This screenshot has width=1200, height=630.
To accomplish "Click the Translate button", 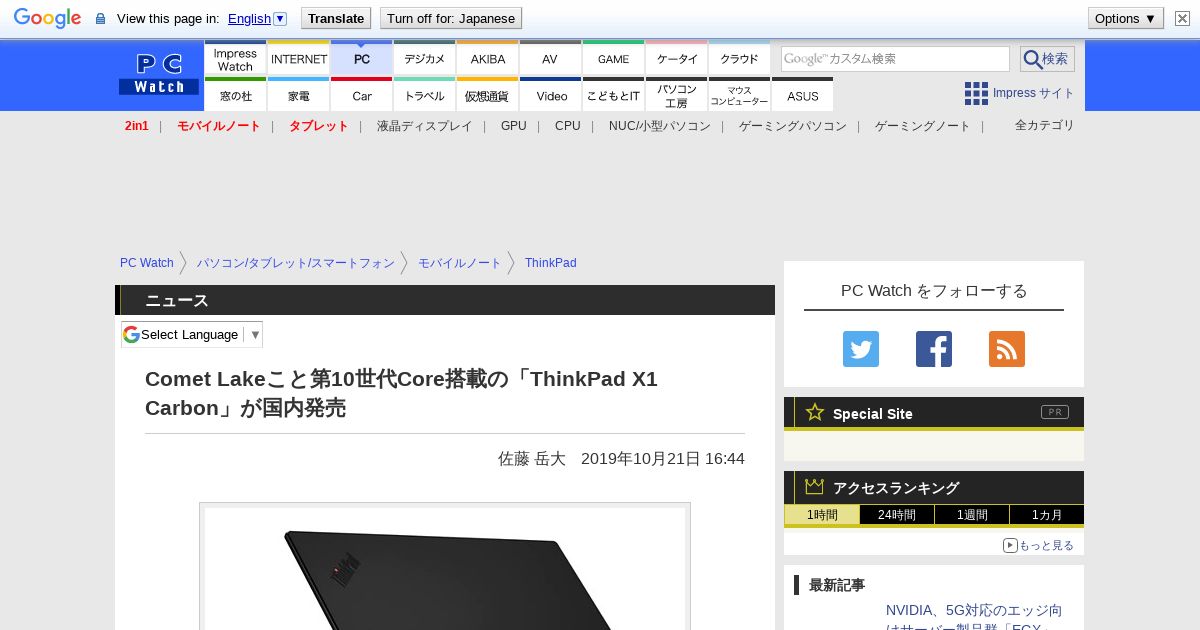I will click(x=335, y=18).
